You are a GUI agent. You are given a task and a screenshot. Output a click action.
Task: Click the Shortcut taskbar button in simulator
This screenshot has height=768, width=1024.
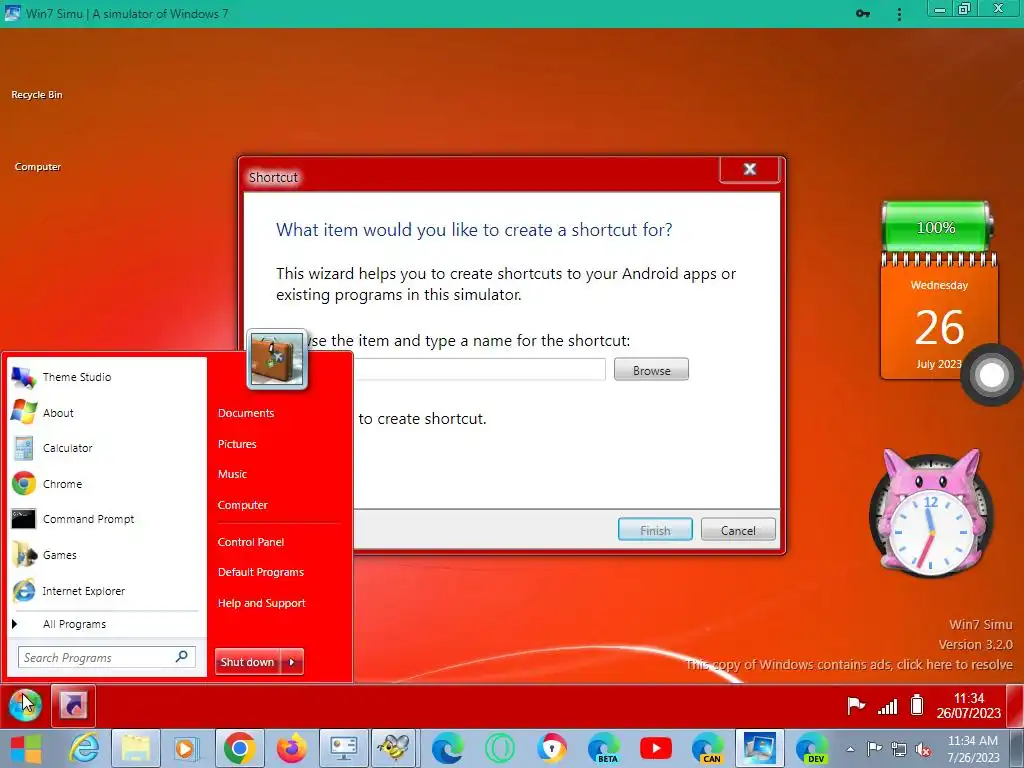[73, 705]
